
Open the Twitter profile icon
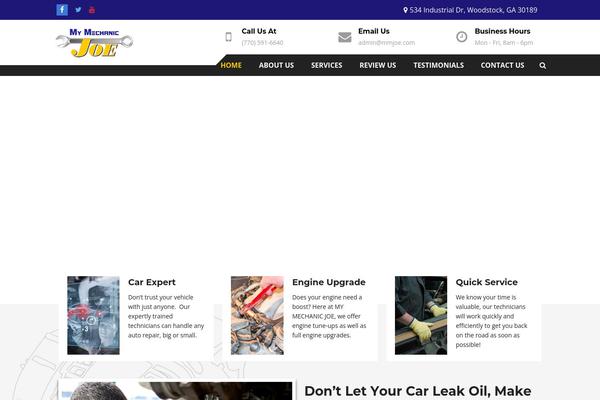[x=78, y=10]
